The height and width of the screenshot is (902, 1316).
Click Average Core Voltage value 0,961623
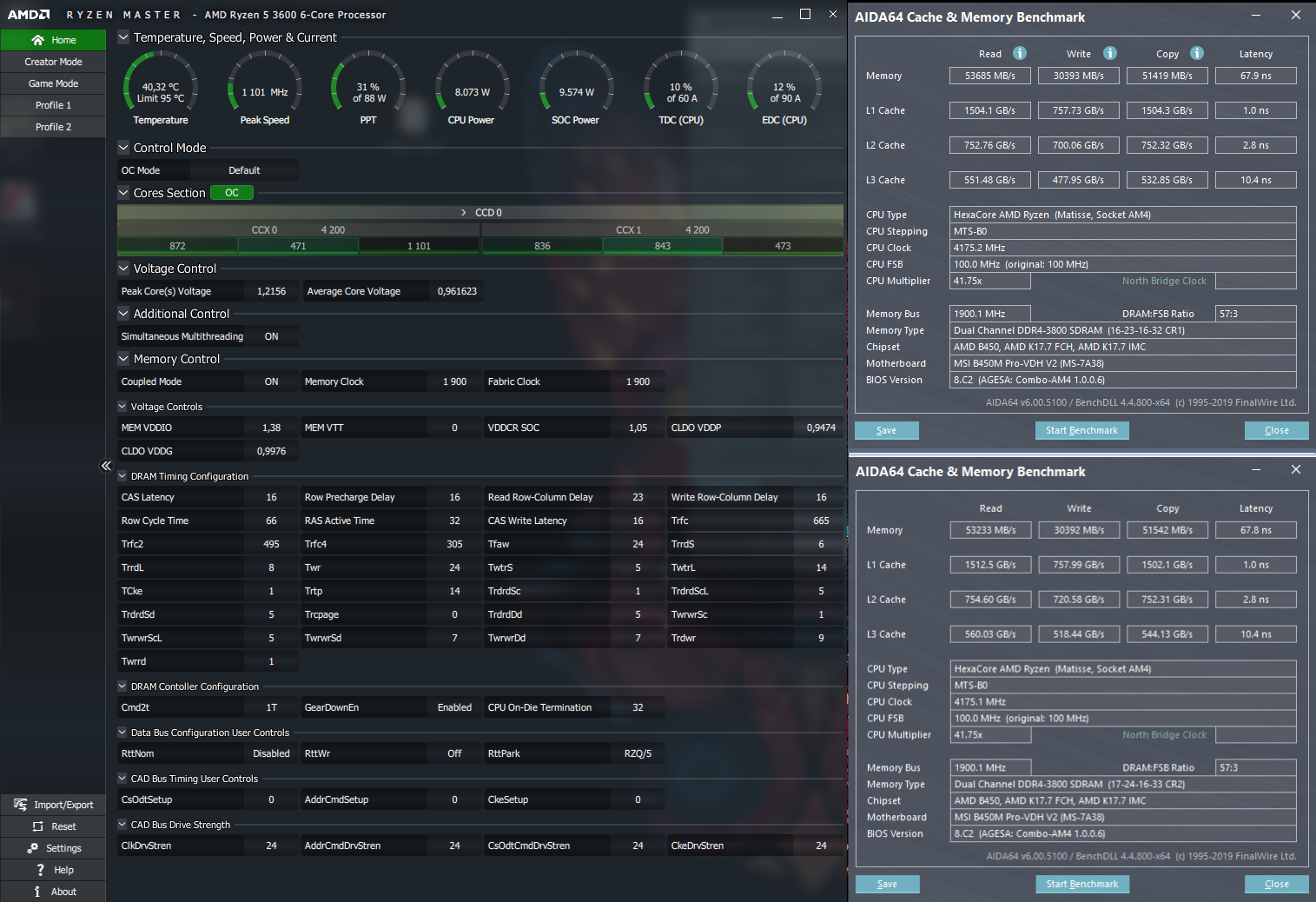(457, 291)
